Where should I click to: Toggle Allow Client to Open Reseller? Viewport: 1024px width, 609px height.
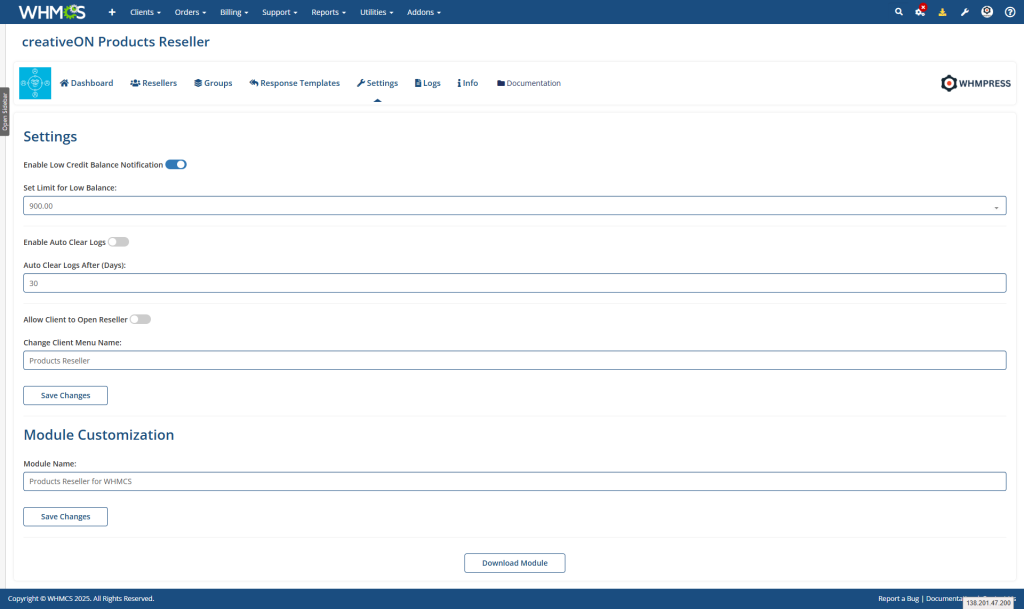point(139,319)
